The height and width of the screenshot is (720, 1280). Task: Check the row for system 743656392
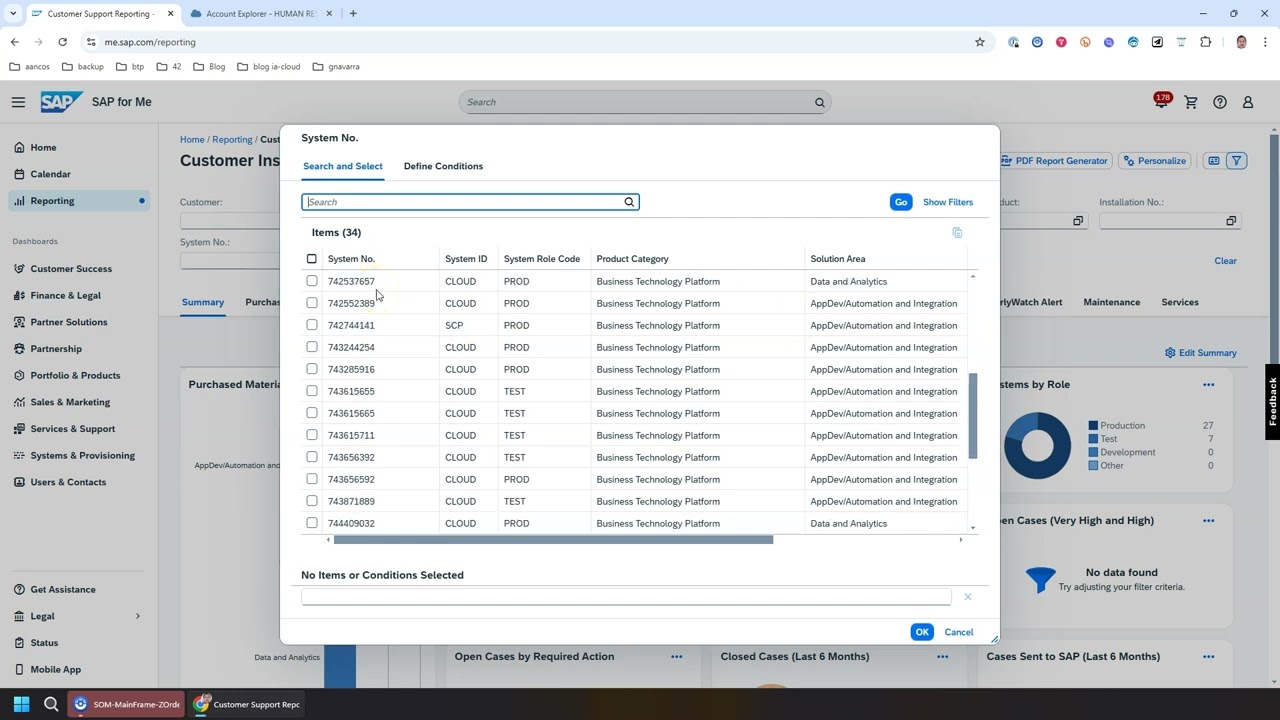[312, 457]
